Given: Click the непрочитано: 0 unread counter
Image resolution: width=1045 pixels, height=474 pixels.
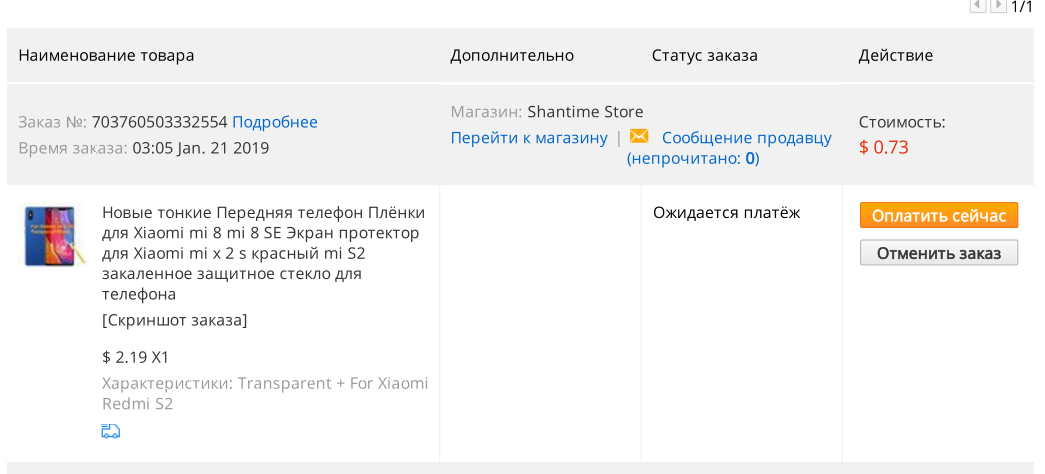Looking at the screenshot, I should pos(693,159).
